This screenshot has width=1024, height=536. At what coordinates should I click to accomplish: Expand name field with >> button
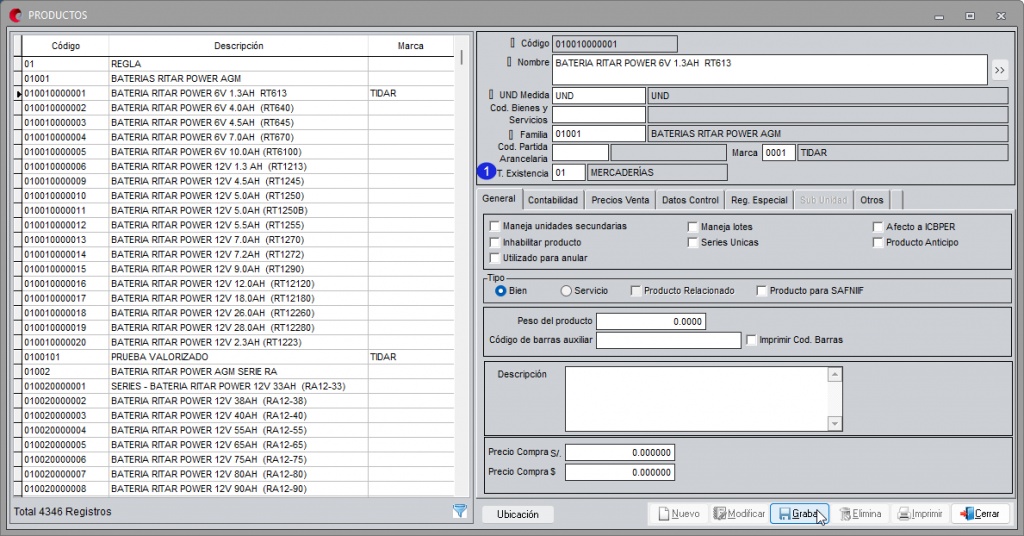(999, 70)
